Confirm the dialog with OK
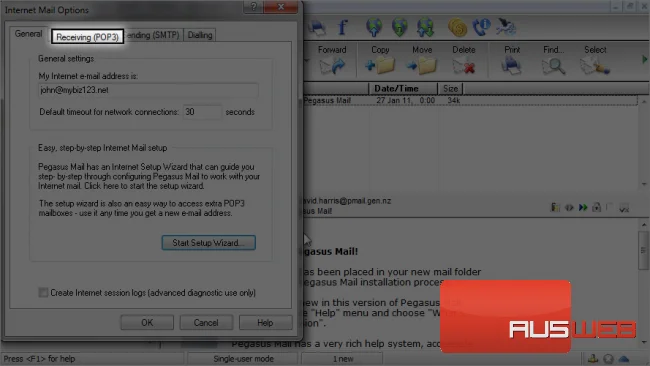The image size is (650, 366). (147, 322)
